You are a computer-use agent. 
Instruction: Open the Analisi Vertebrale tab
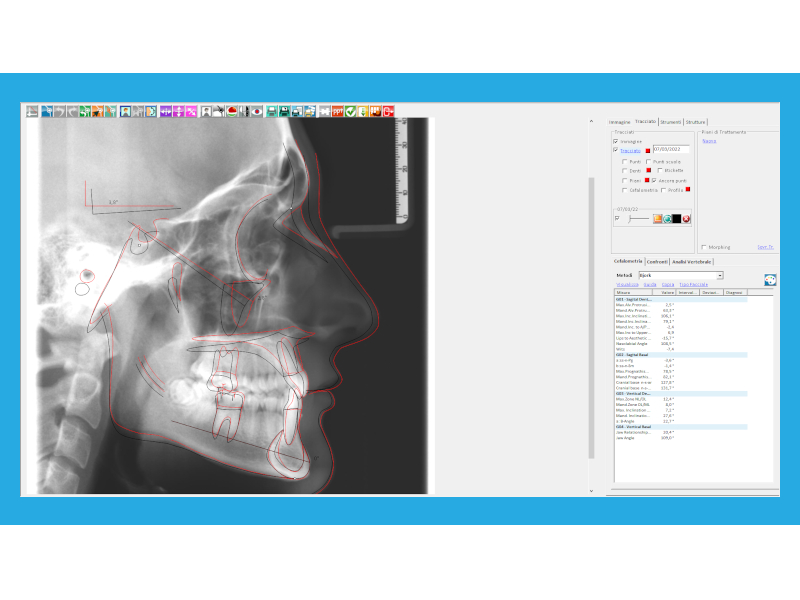pyautogui.click(x=691, y=262)
